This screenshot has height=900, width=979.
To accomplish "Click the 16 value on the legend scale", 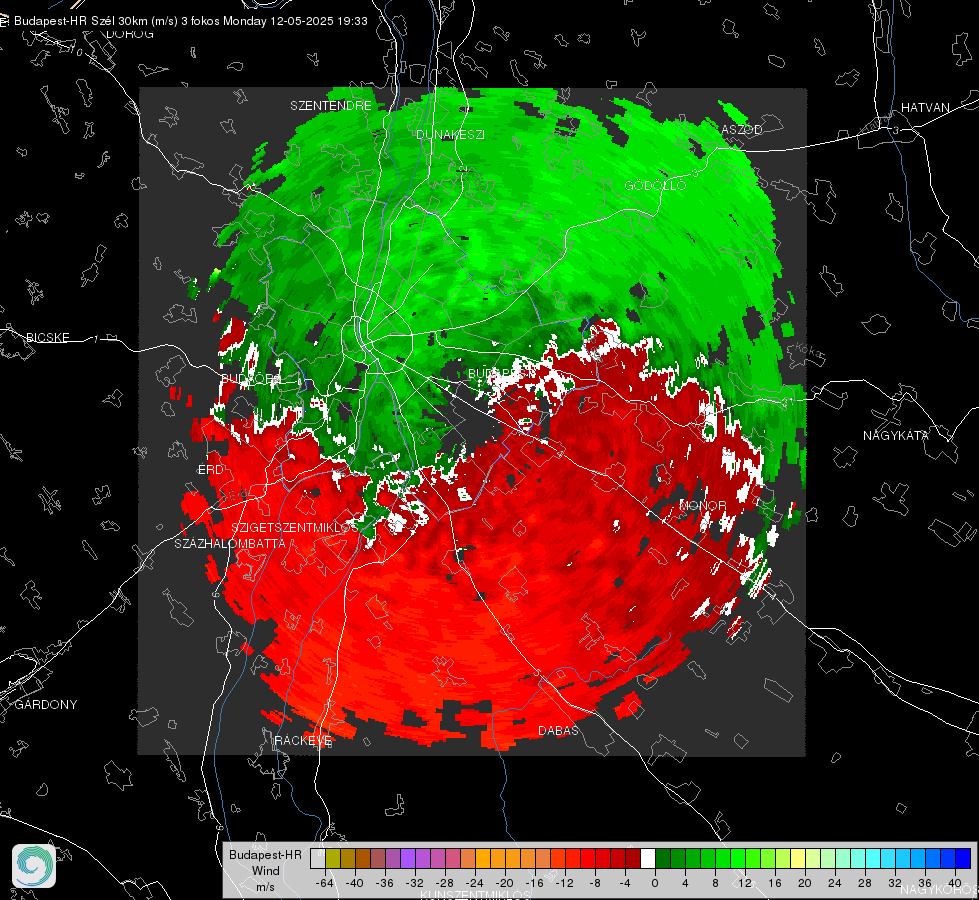I will [x=775, y=883].
